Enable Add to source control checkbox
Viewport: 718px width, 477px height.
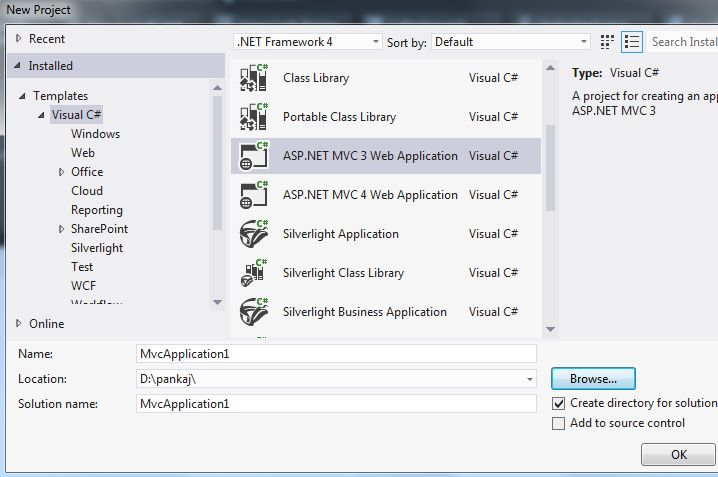coord(558,423)
